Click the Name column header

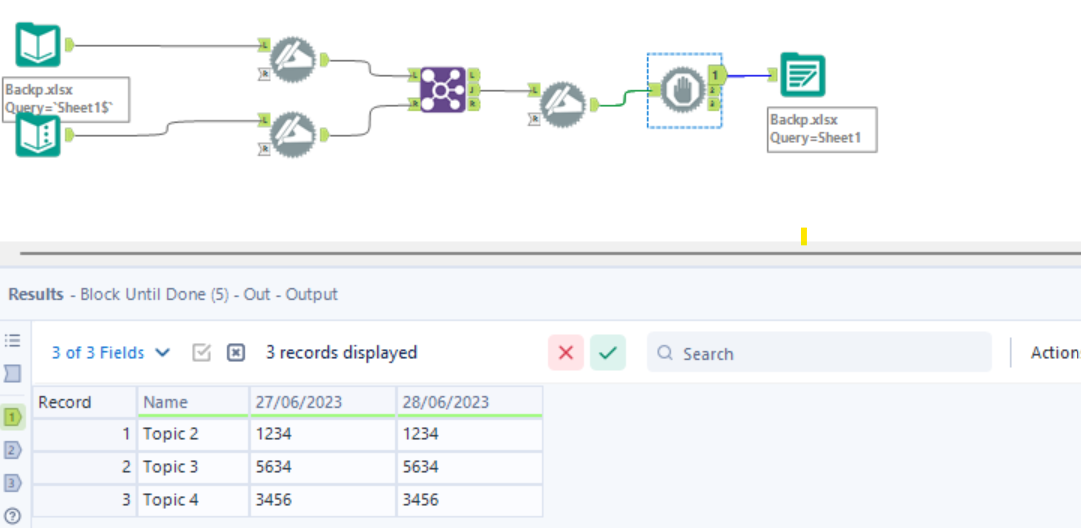(x=192, y=402)
